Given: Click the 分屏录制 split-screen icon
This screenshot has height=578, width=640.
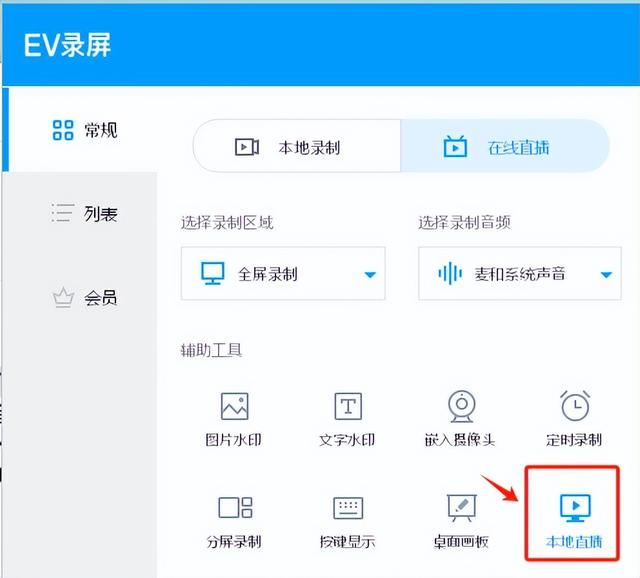Looking at the screenshot, I should 235,507.
